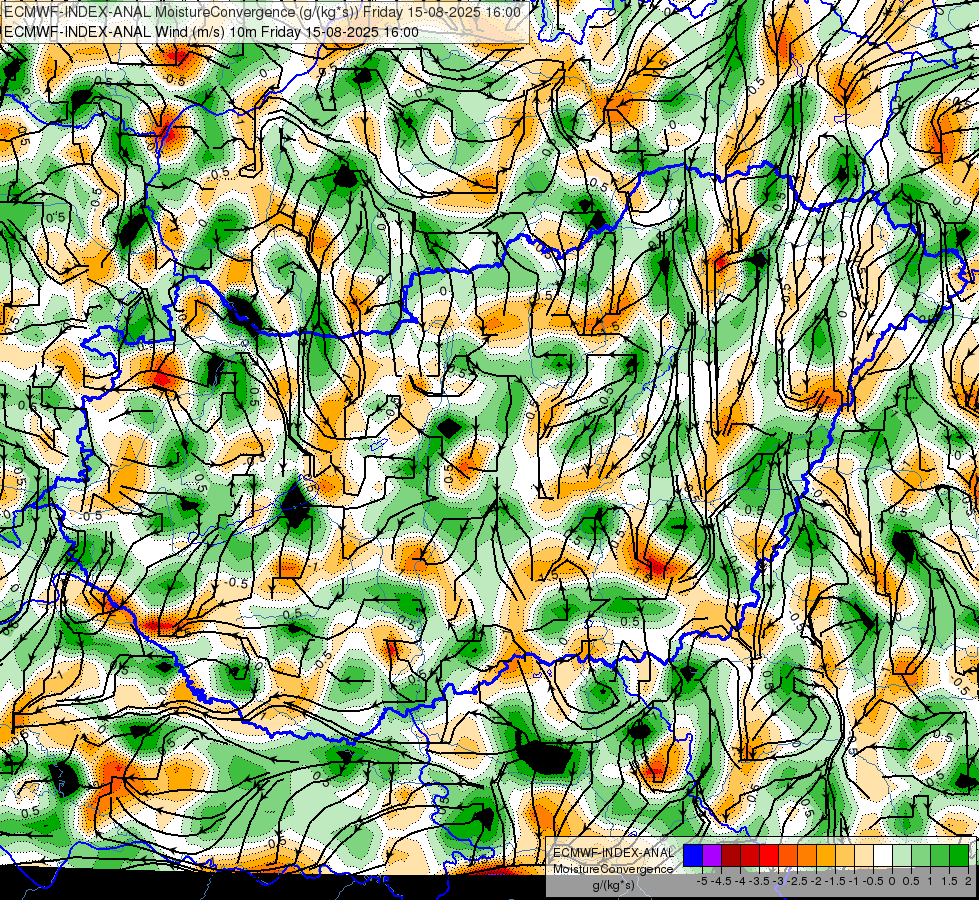Click the 0 tick label on the legend

(892, 881)
